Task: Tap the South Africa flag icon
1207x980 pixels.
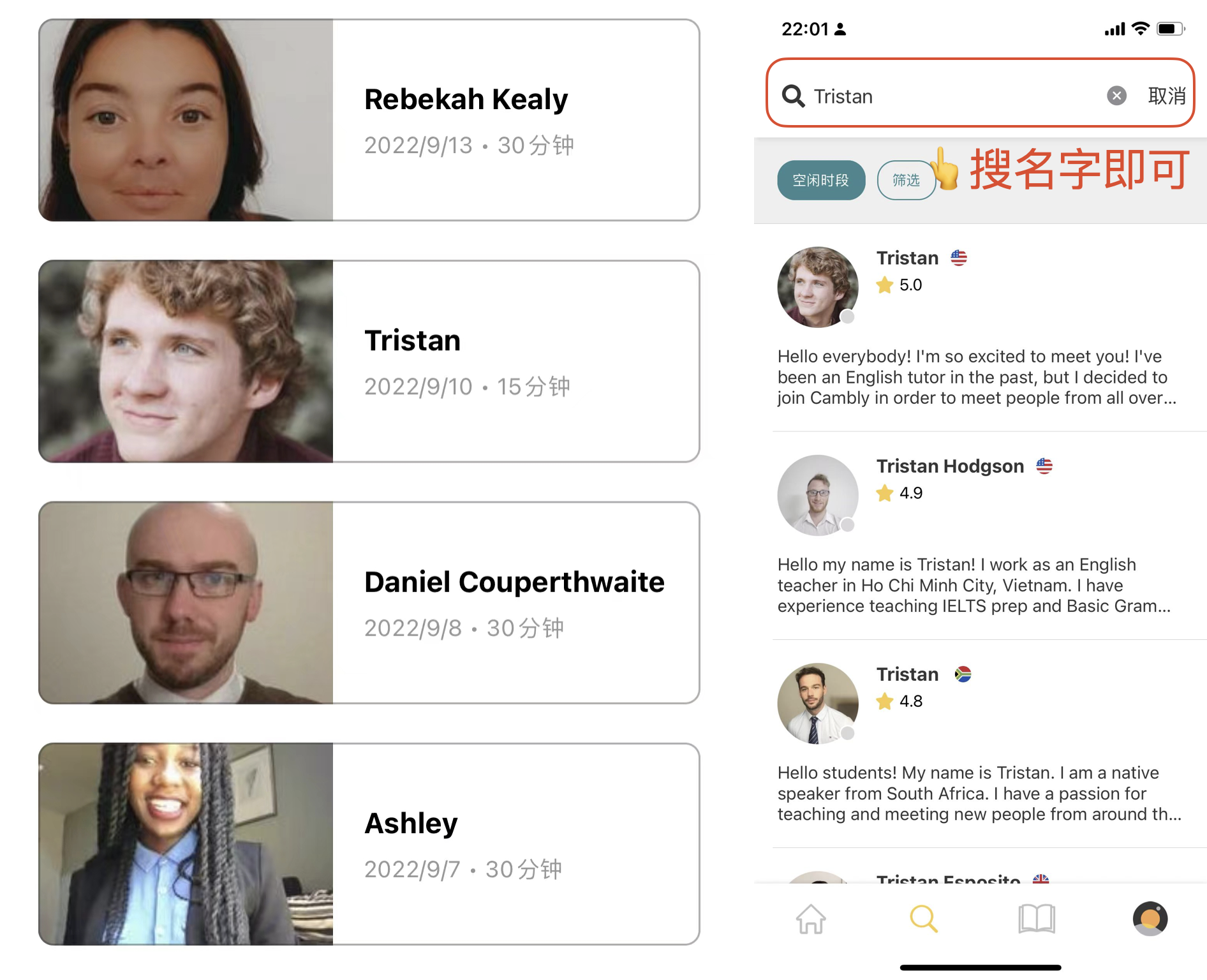Action: (x=963, y=674)
